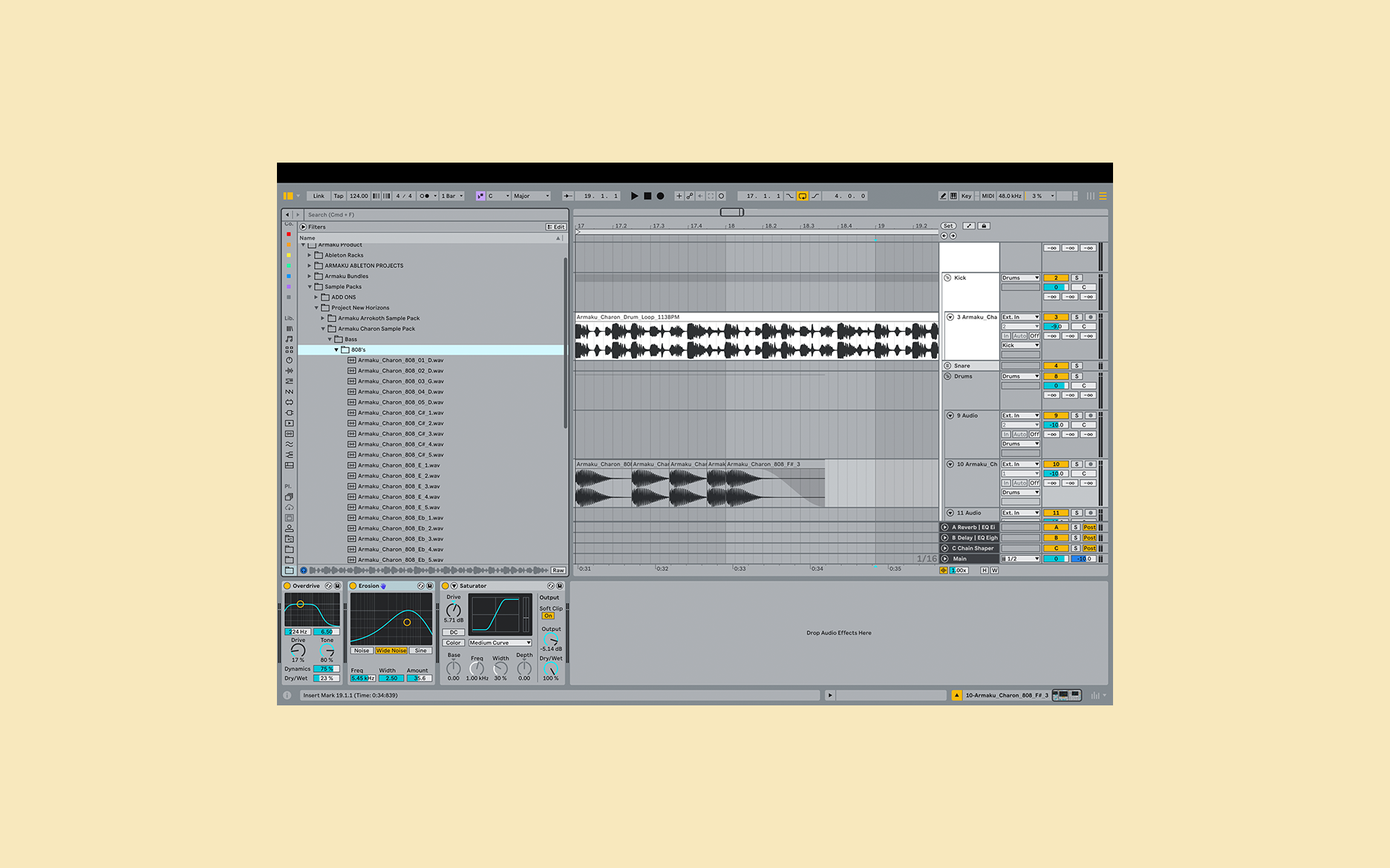Click Saturator's save preset disk icon
Image resolution: width=1390 pixels, height=868 pixels.
coord(560,586)
